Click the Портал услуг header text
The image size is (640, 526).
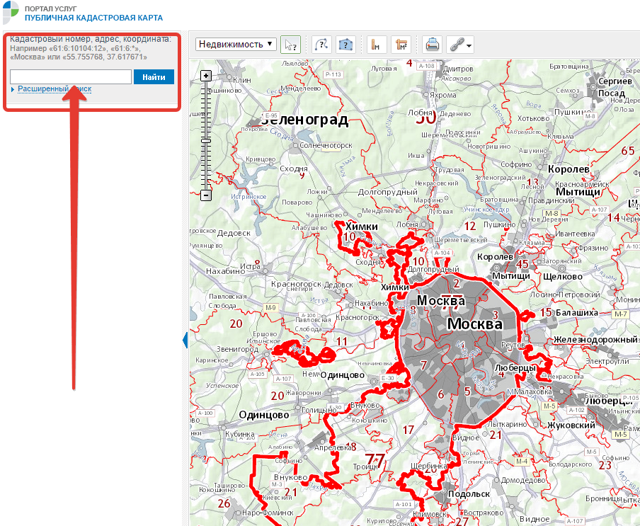(51, 8)
